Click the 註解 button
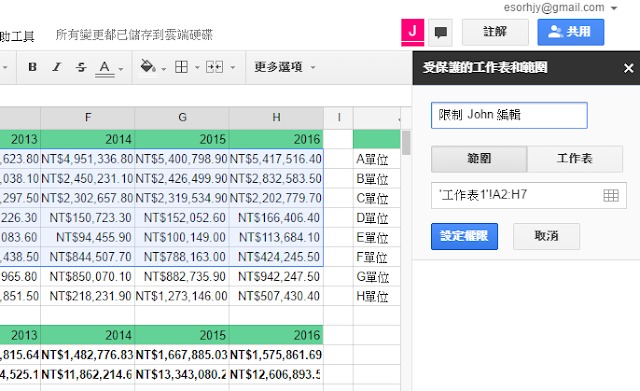The height and width of the screenshot is (391, 640). (495, 32)
